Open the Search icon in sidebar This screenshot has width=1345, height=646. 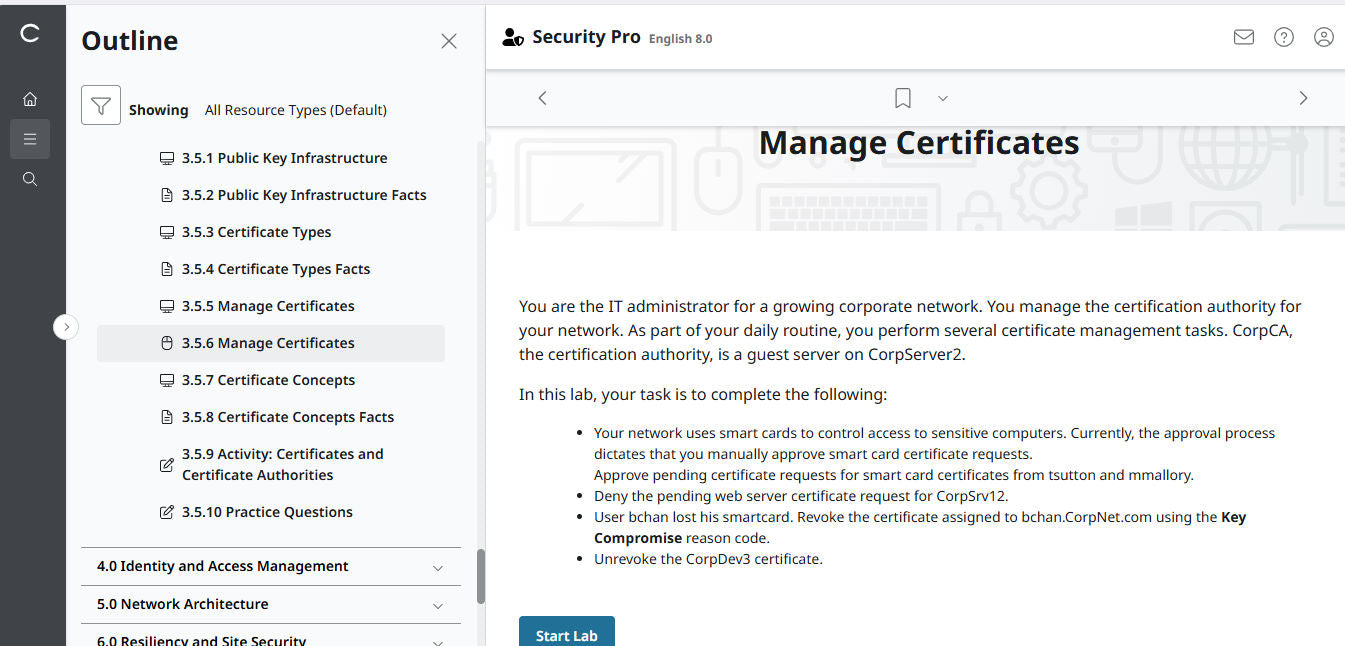click(30, 178)
